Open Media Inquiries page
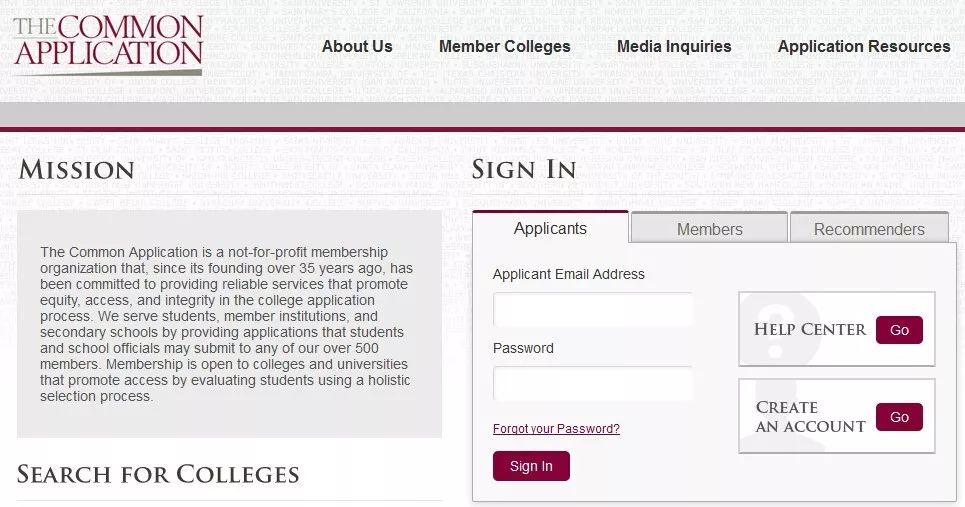The width and height of the screenshot is (965, 507). pos(674,47)
